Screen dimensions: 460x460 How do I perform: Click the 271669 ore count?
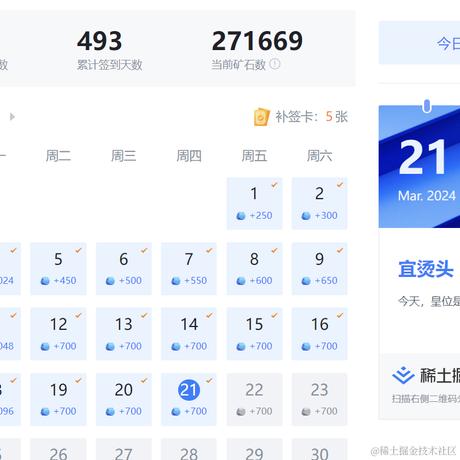coord(257,41)
